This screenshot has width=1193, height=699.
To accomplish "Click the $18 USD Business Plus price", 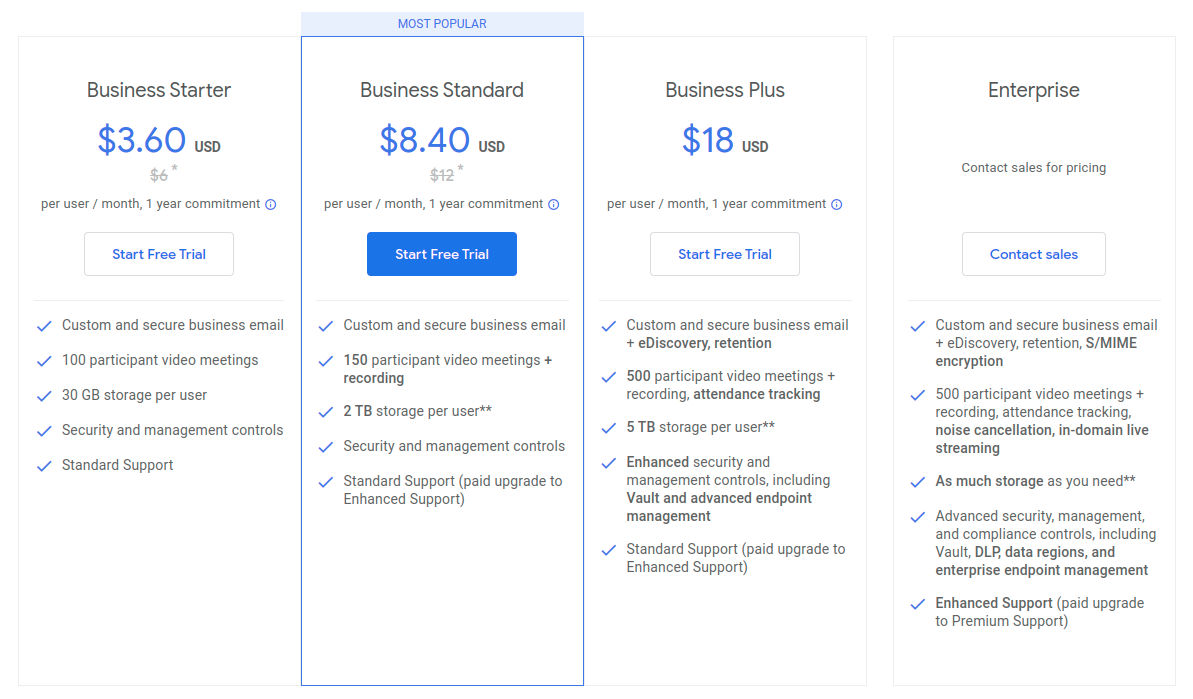I will point(724,140).
